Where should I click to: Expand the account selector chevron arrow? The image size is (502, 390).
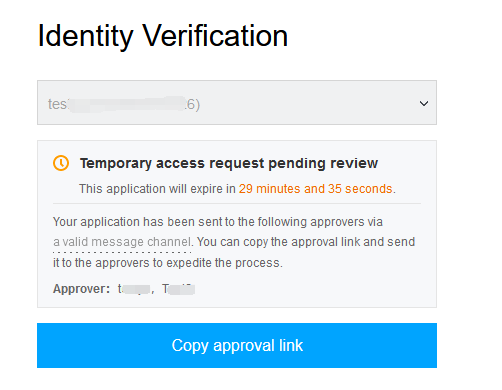[424, 103]
